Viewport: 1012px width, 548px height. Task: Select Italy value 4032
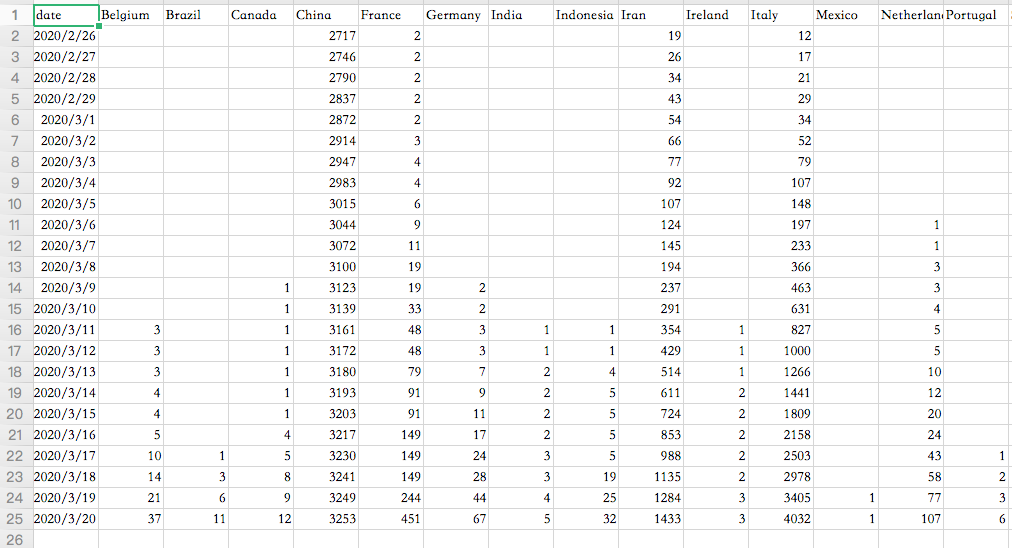[782, 519]
